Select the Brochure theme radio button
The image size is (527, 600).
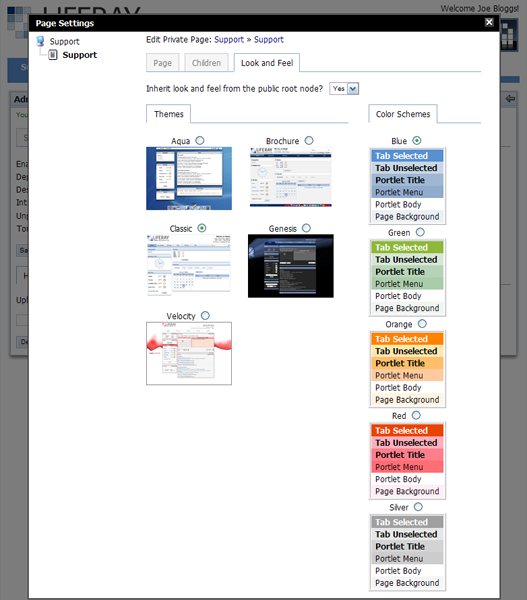pos(309,140)
